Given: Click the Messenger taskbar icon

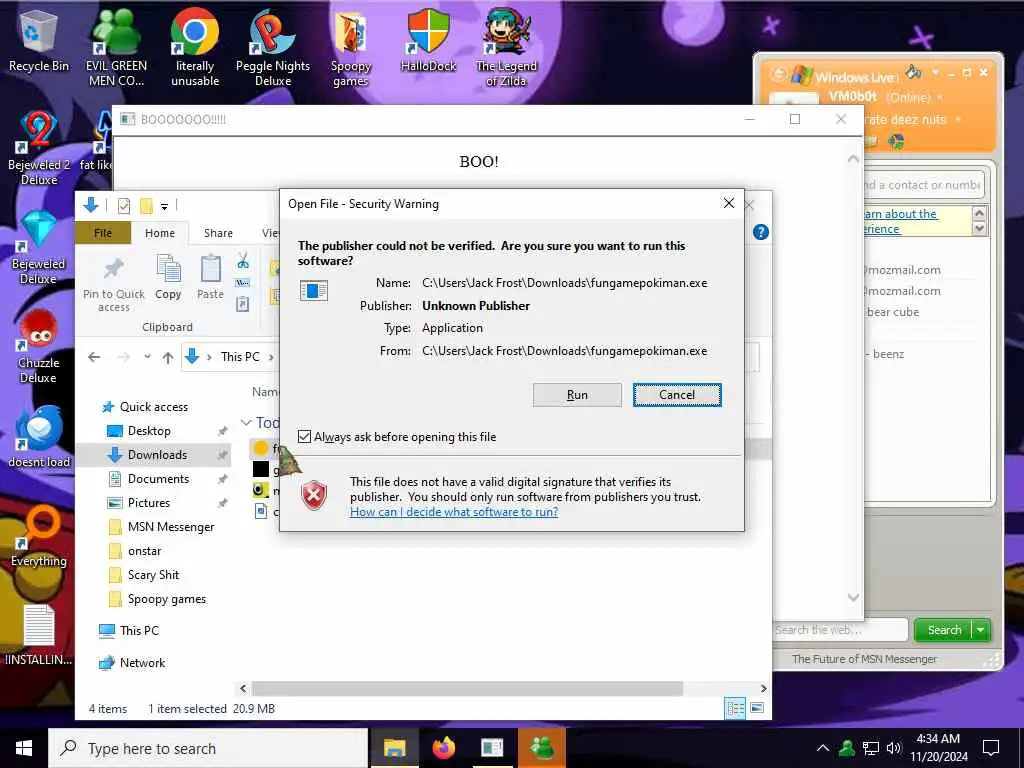Looking at the screenshot, I should click(542, 748).
